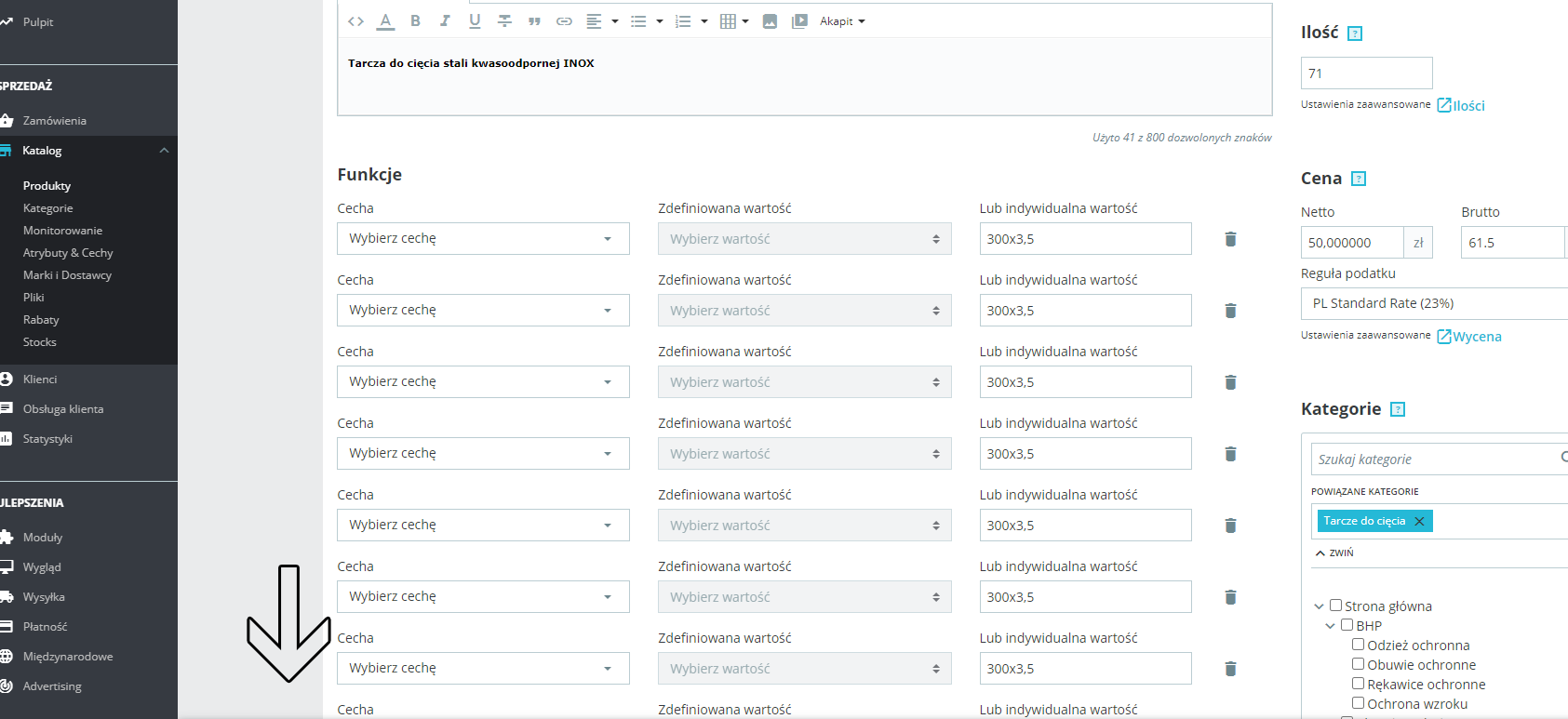Insert a blockquote using the quote icon
The image size is (1568, 719).
point(534,21)
